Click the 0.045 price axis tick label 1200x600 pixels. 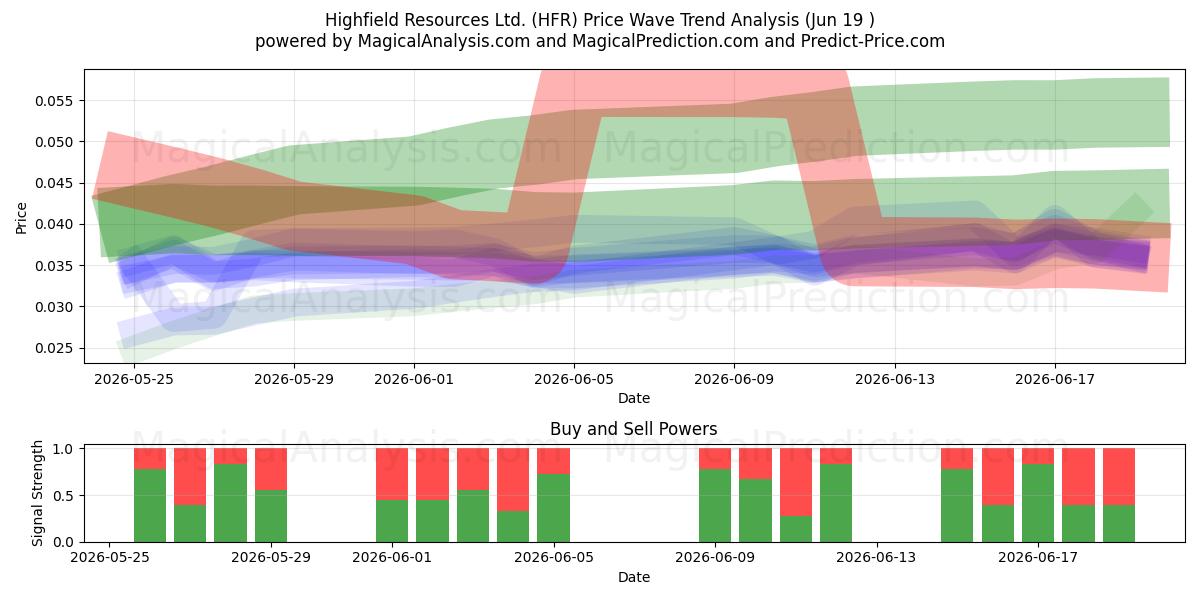55,183
